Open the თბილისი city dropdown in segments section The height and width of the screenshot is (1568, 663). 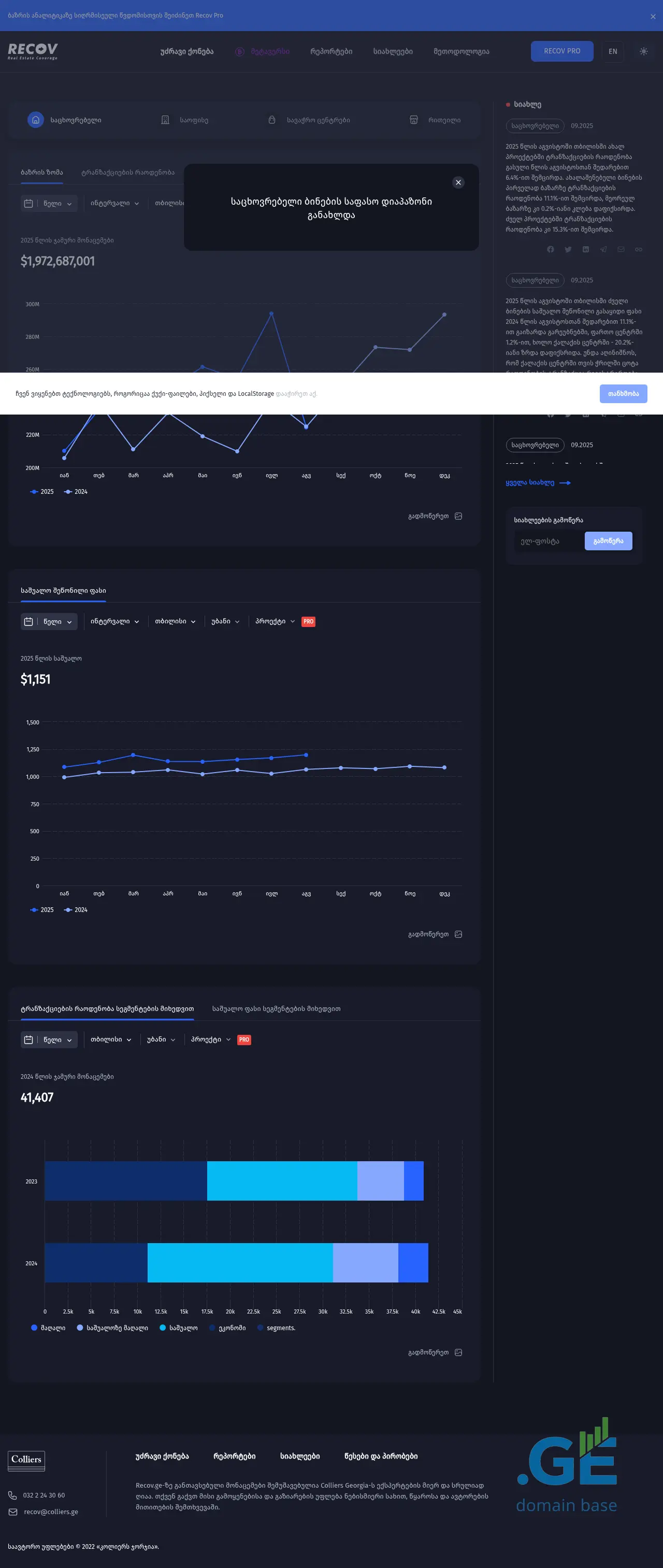tap(111, 1039)
